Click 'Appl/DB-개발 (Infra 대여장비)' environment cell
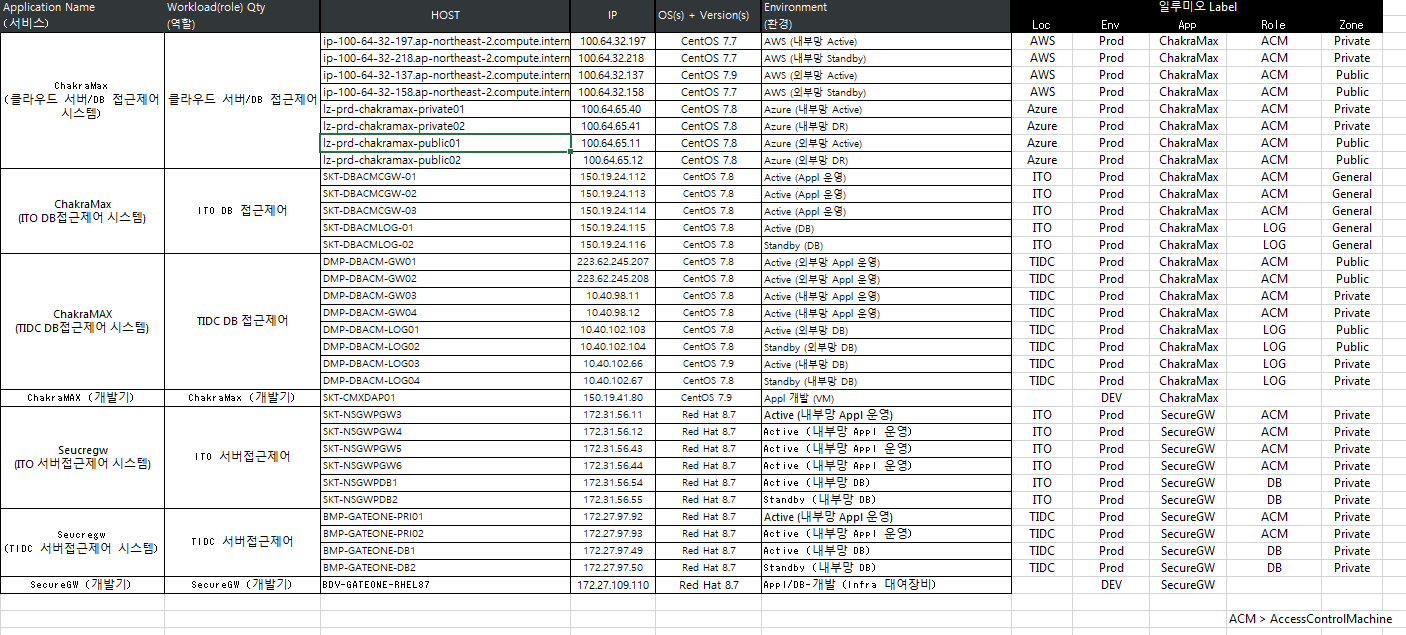 885,585
